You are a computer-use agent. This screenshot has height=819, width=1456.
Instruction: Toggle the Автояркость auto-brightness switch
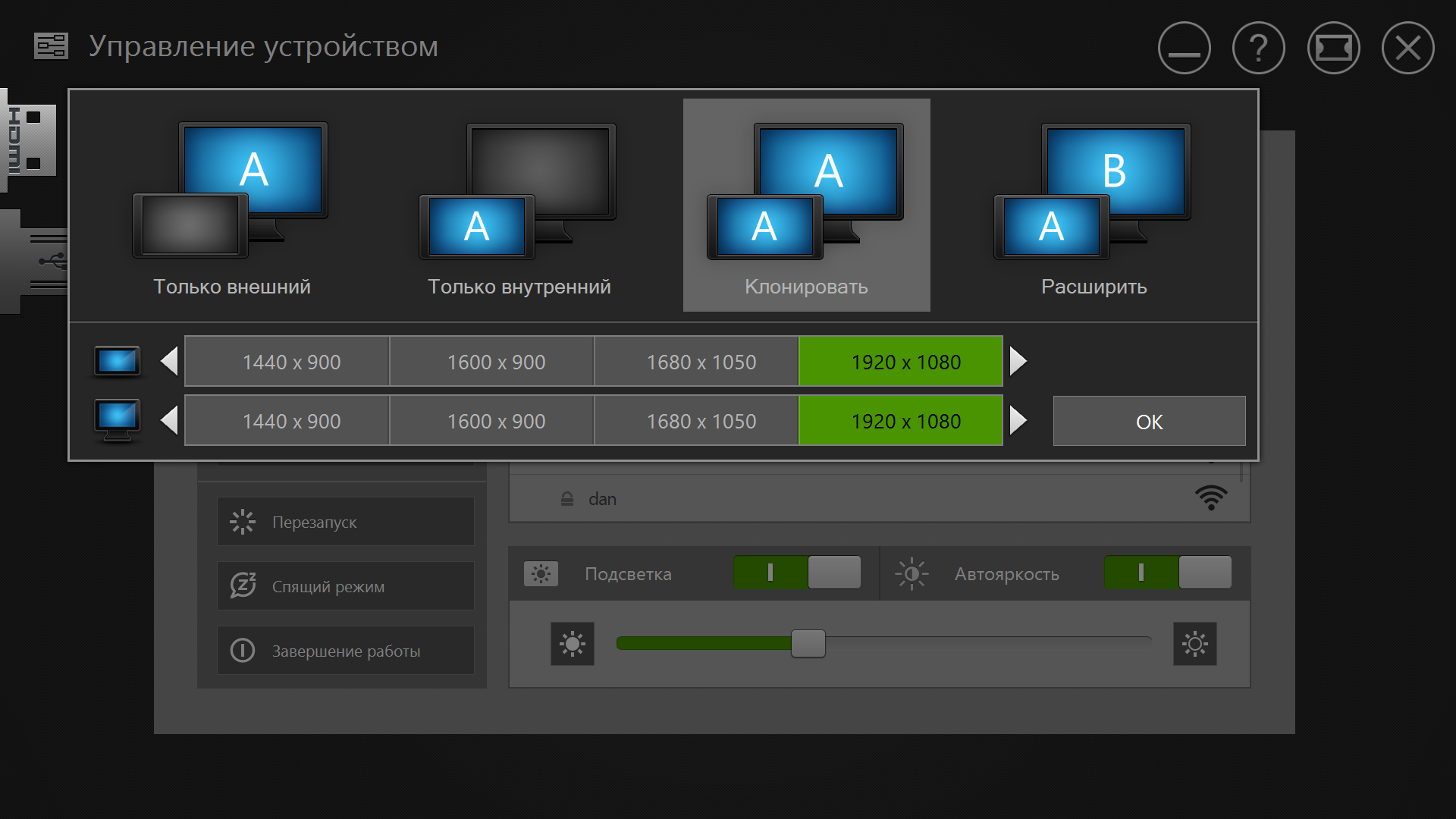(x=1167, y=573)
